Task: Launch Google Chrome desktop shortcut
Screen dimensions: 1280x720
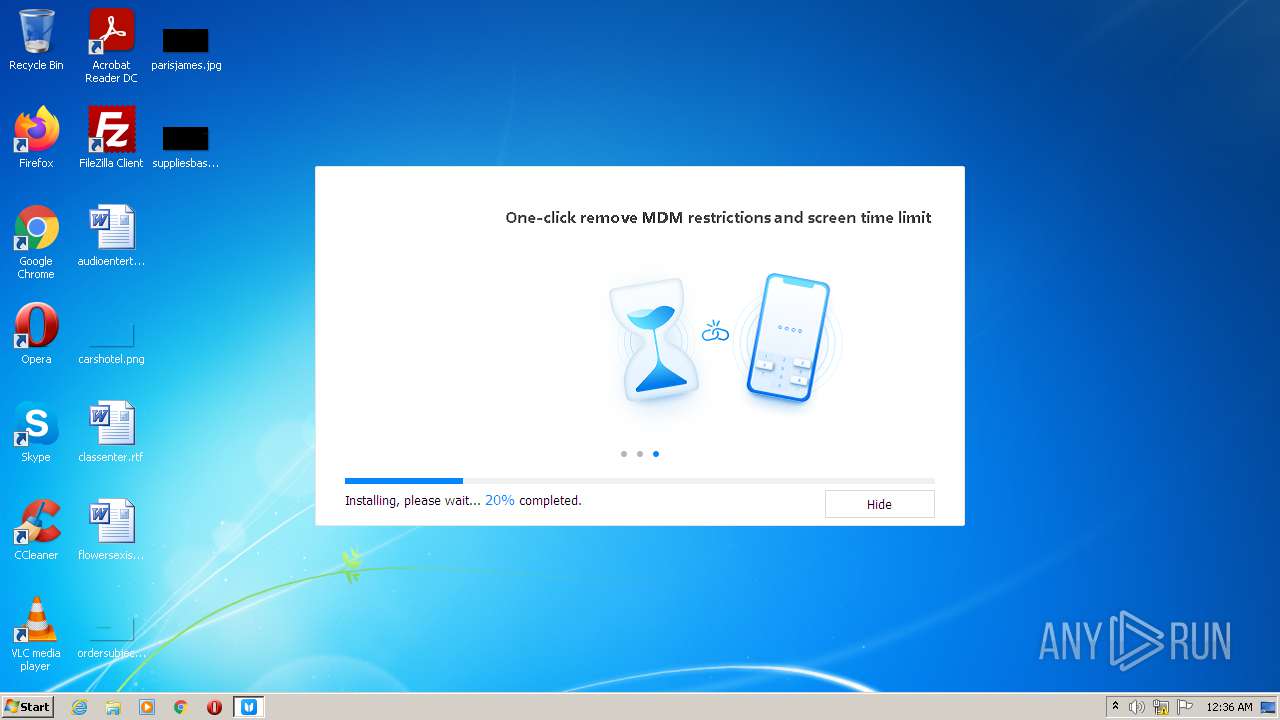Action: point(36,242)
